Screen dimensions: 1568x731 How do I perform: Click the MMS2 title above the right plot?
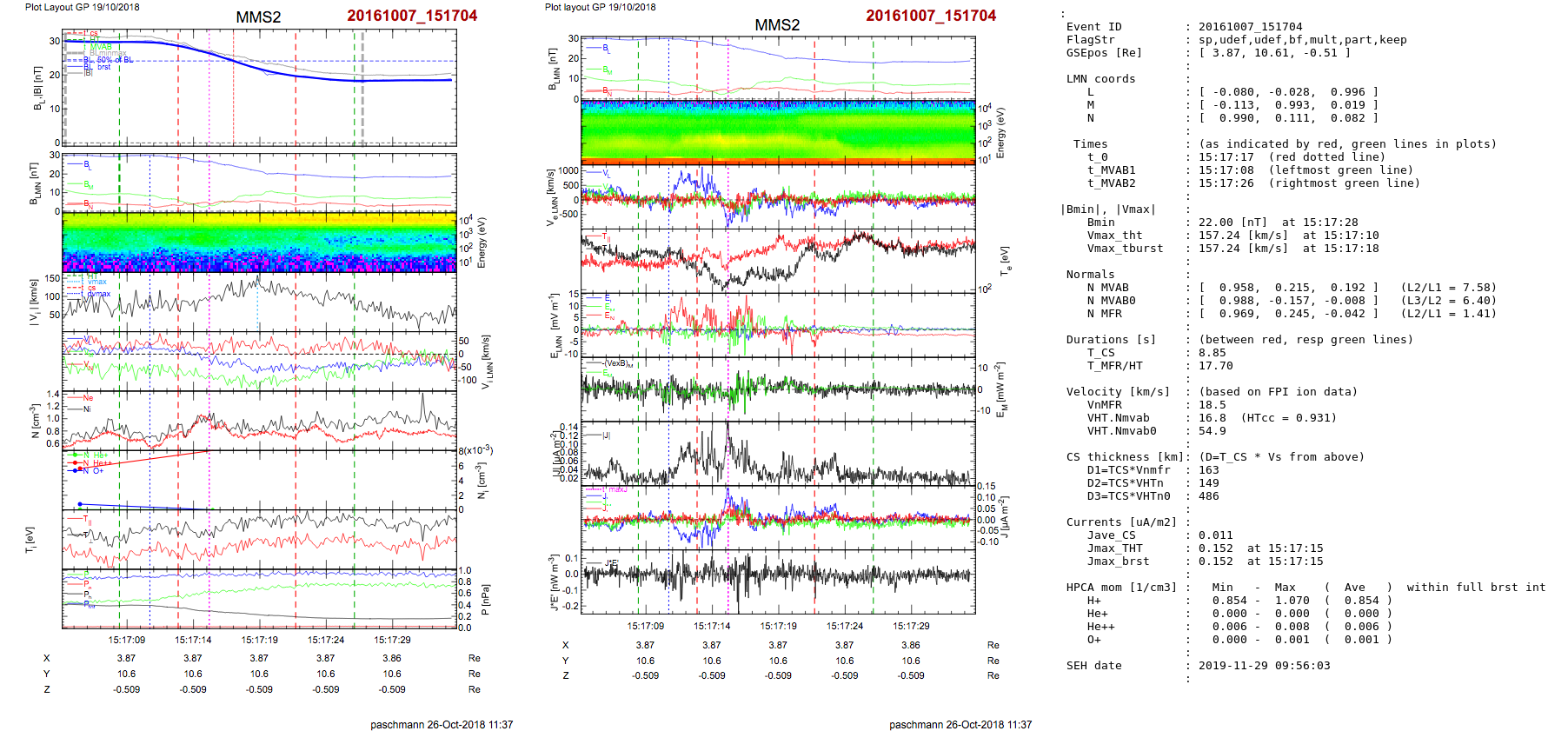tap(777, 25)
